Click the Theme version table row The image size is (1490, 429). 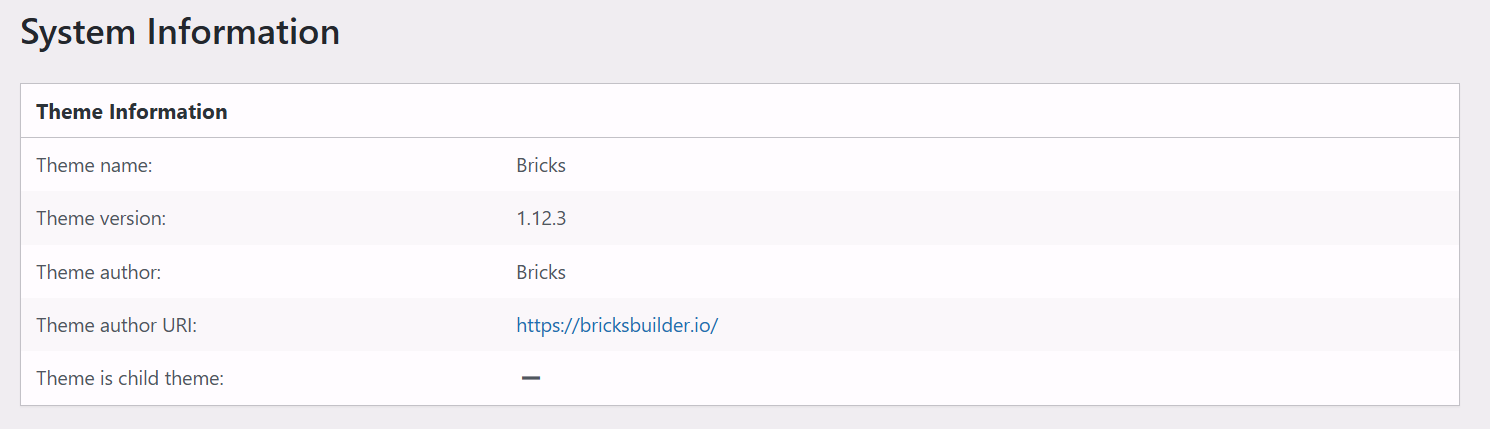click(740, 218)
